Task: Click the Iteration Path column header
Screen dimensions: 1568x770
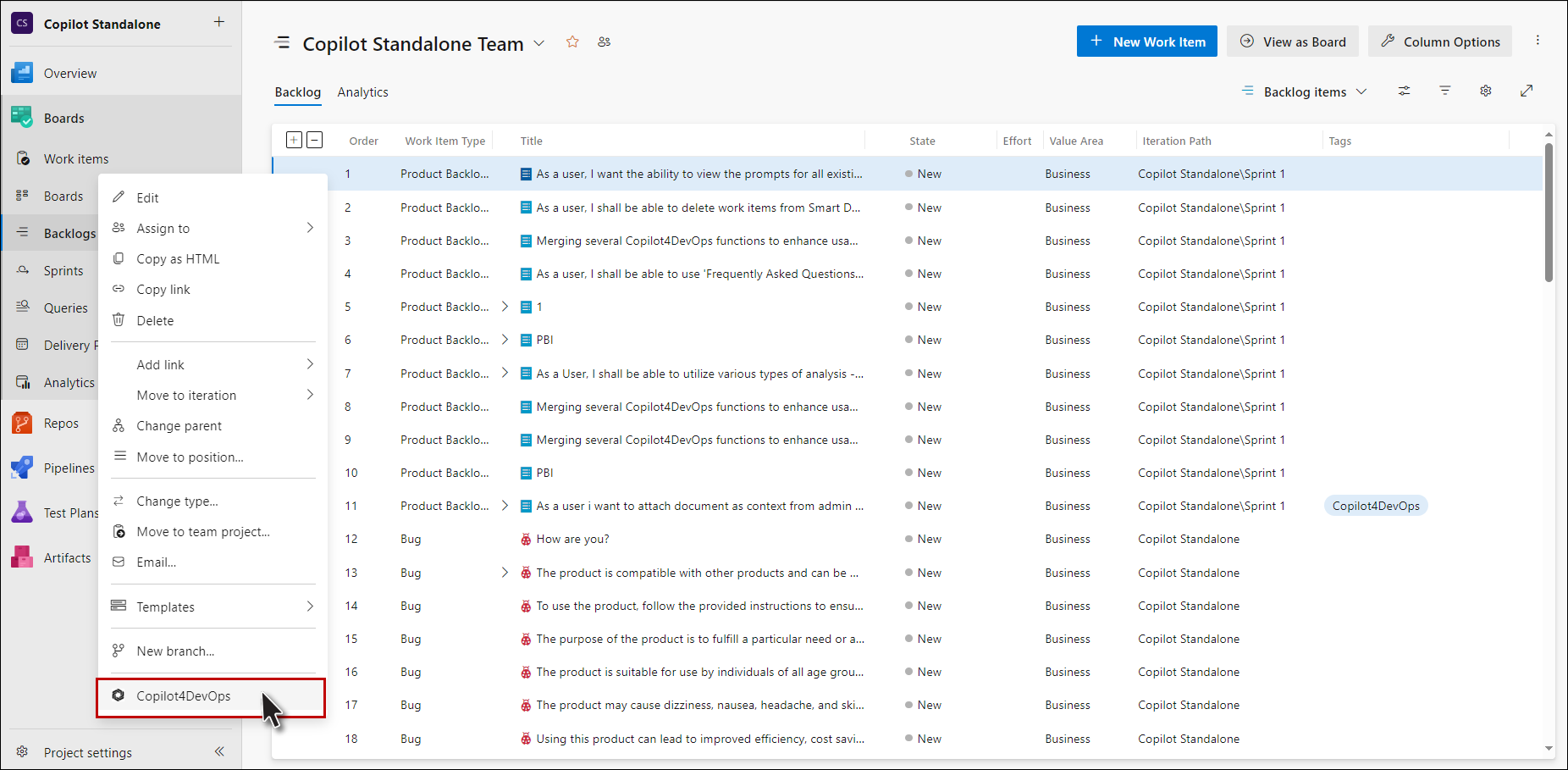Action: point(1176,141)
